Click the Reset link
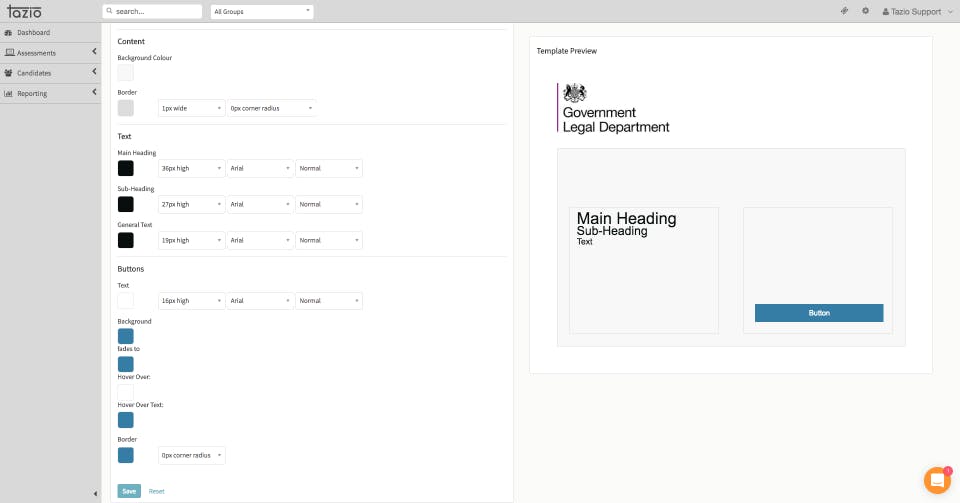This screenshot has height=503, width=960. click(157, 491)
